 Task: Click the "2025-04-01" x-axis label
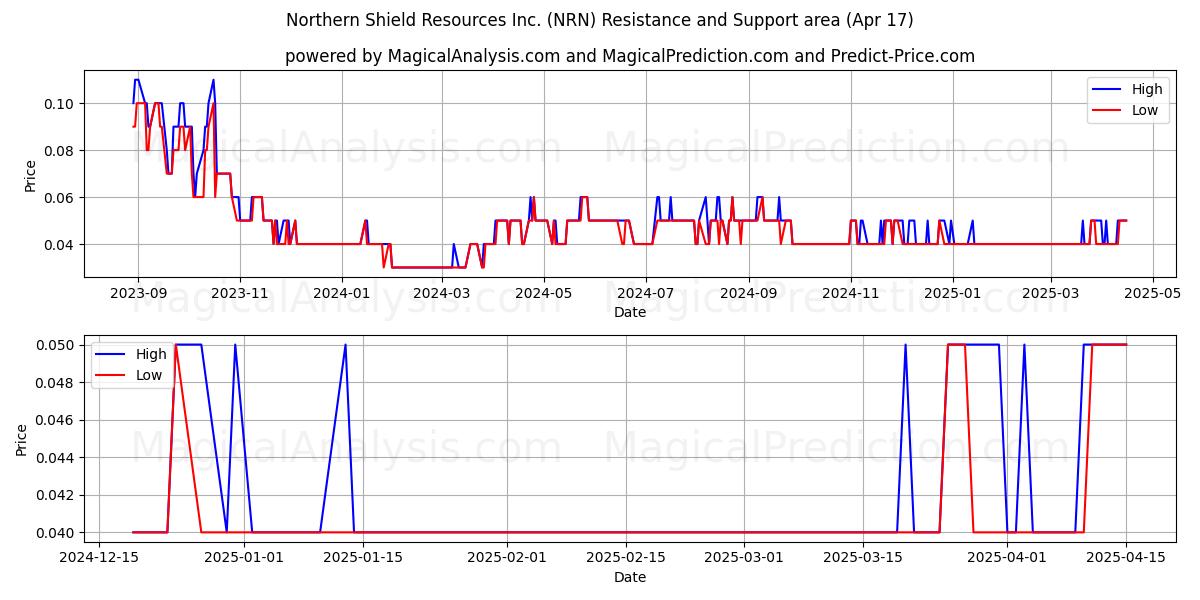(x=1008, y=558)
